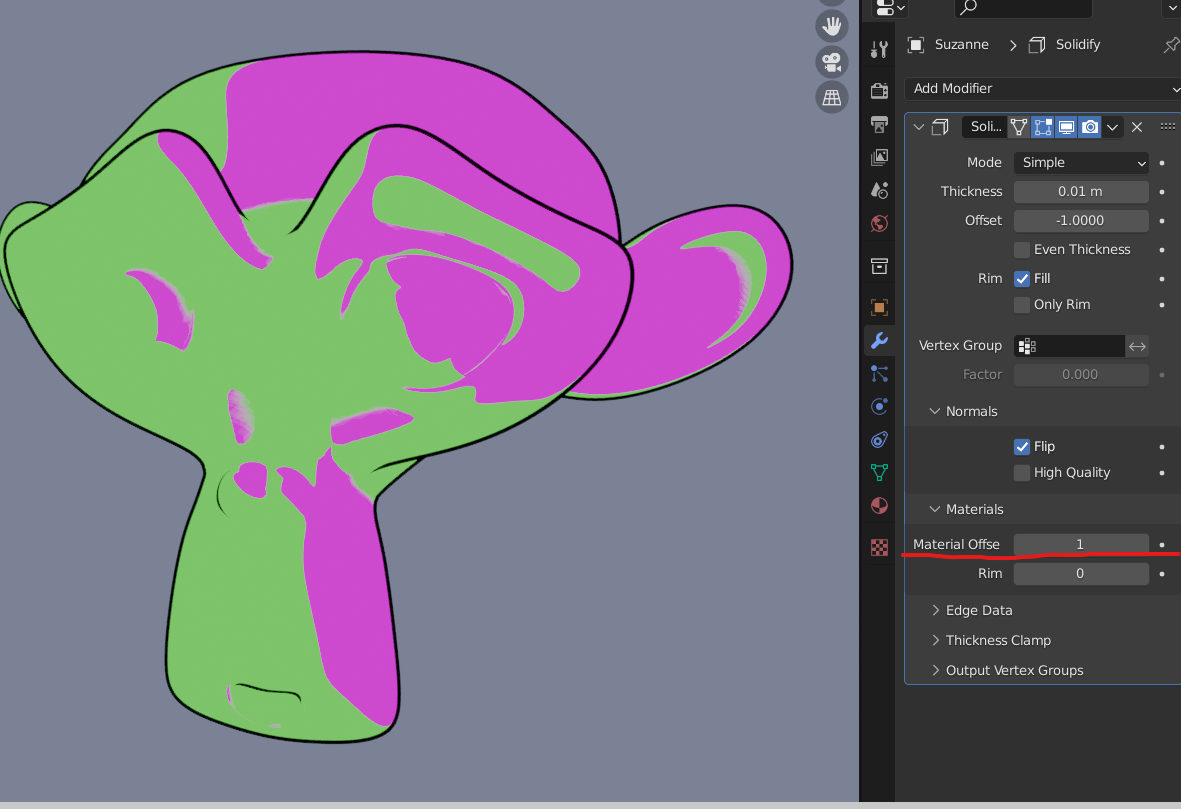
Task: Open the Texture checkerboard tab icon
Action: click(x=879, y=547)
